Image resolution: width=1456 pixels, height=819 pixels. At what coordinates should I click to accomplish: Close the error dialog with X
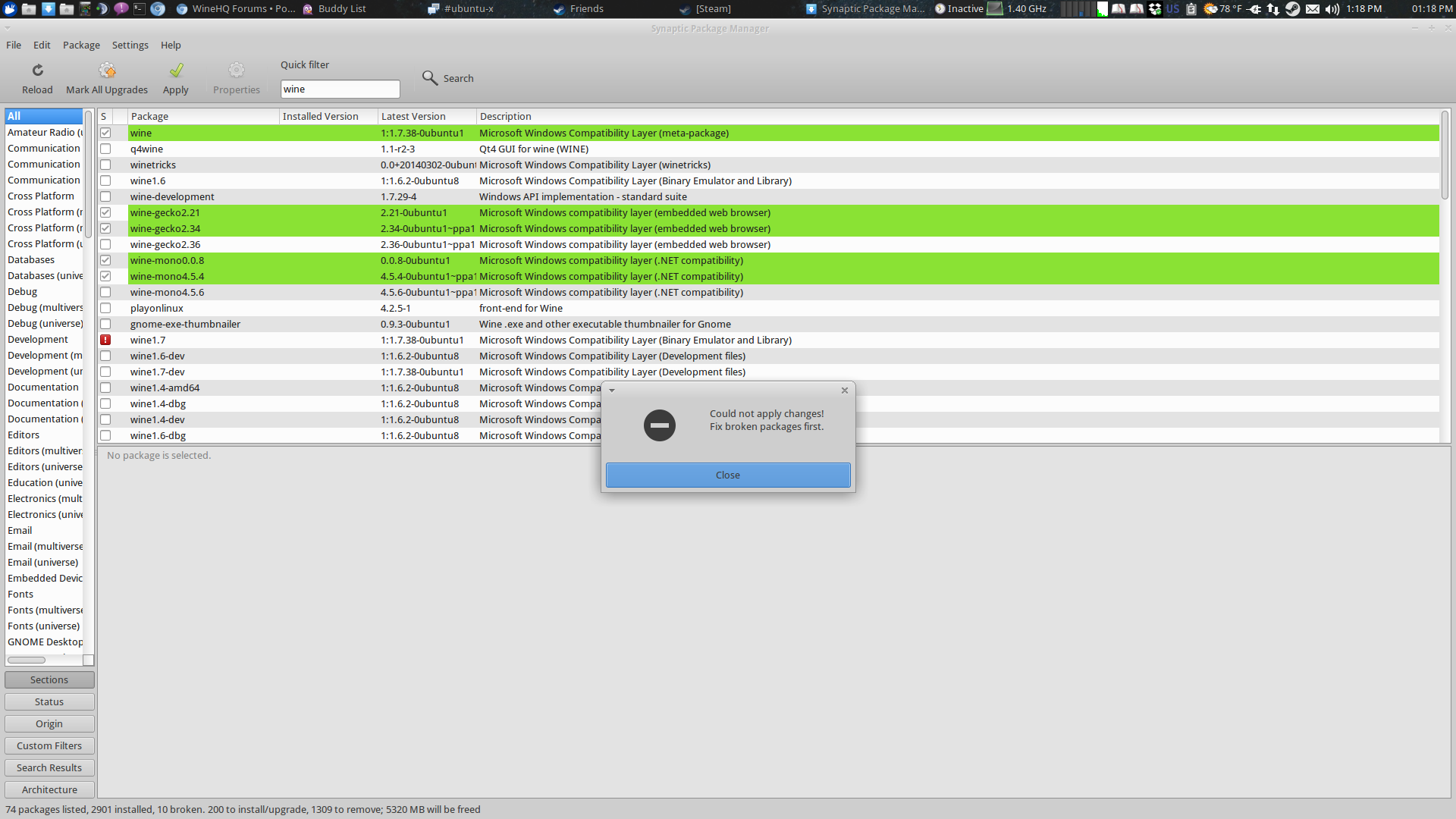tap(845, 391)
